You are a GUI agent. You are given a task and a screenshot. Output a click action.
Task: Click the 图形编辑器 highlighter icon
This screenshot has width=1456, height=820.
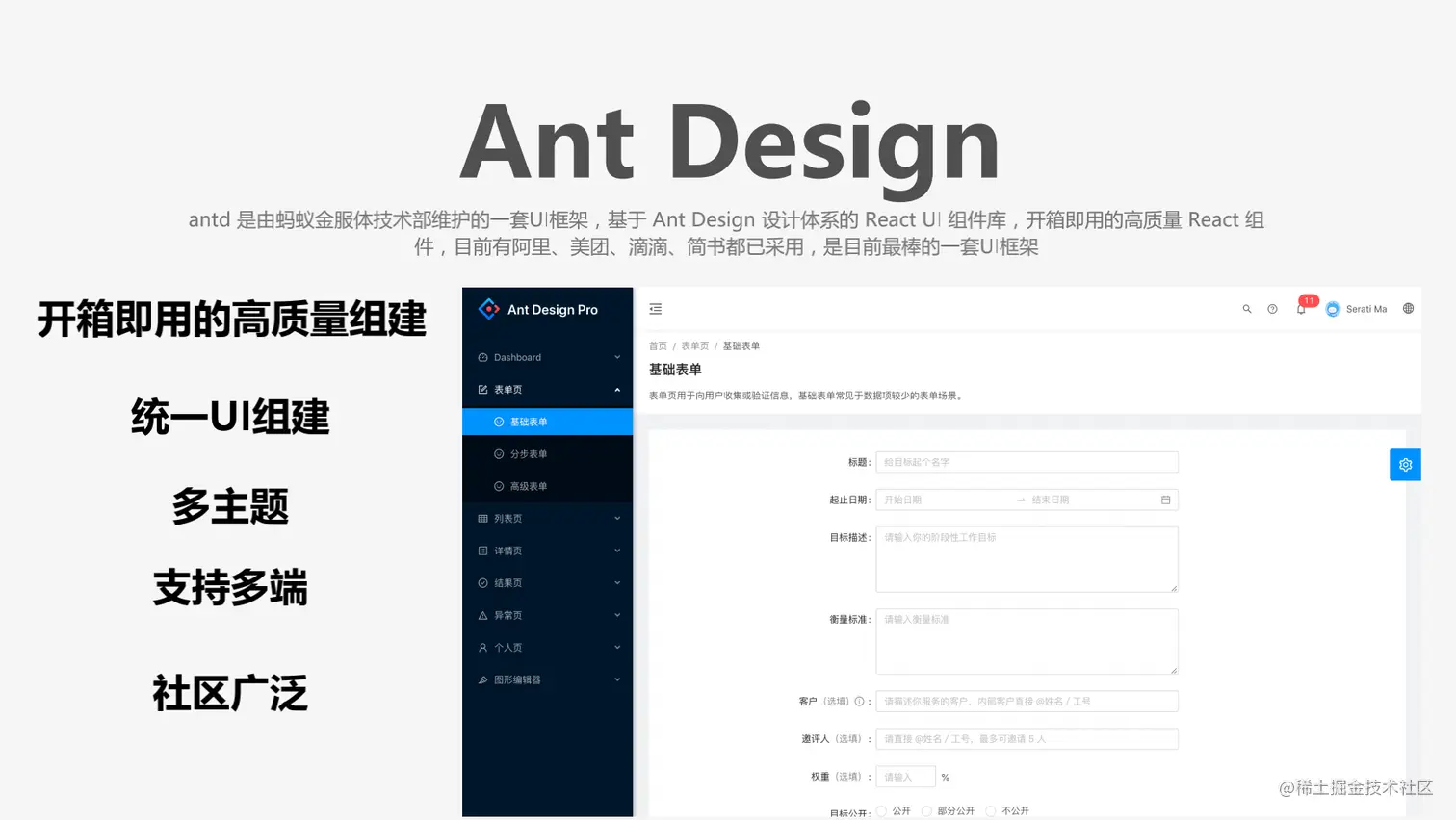[482, 679]
